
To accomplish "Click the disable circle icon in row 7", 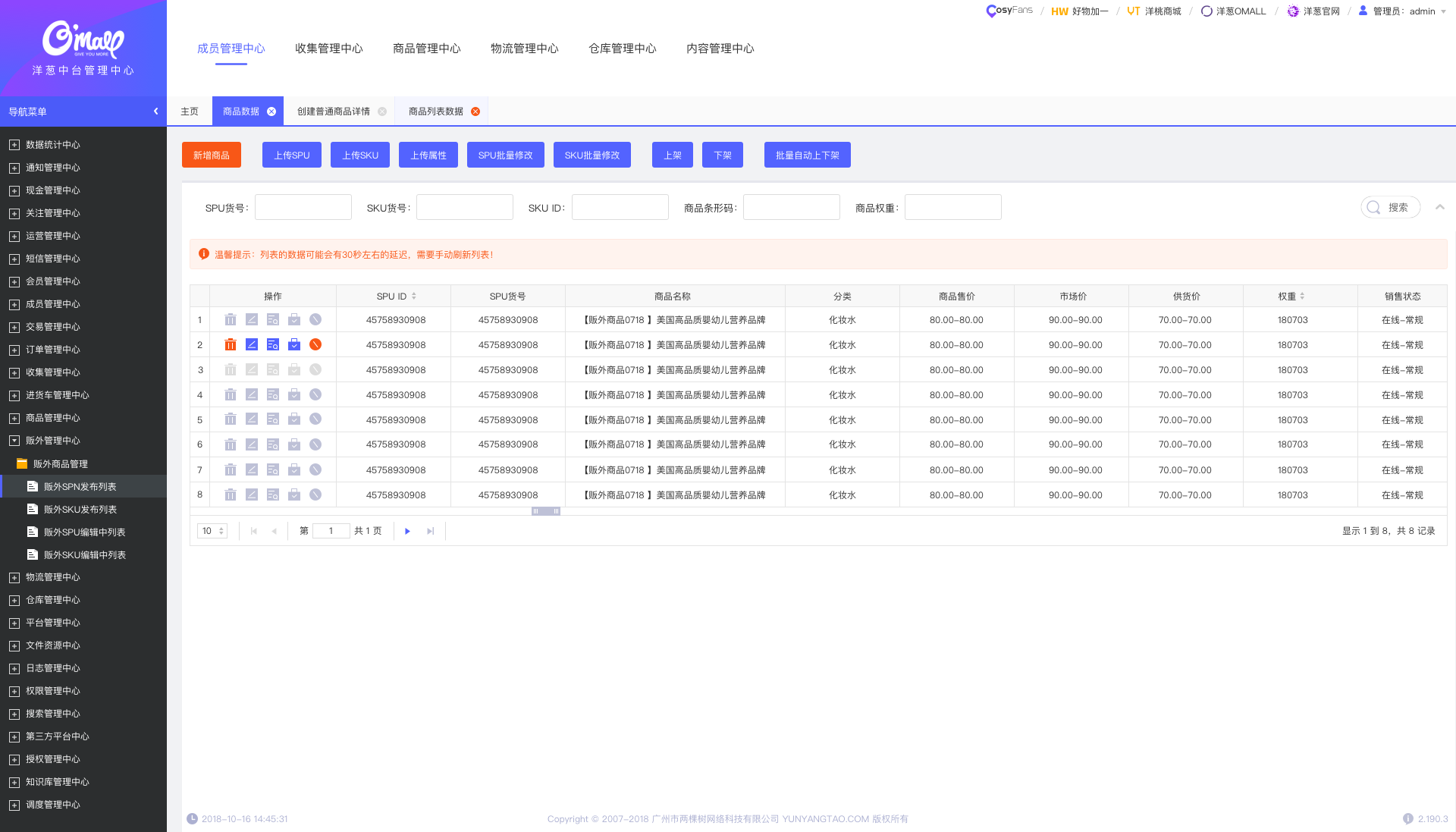I will tap(315, 470).
